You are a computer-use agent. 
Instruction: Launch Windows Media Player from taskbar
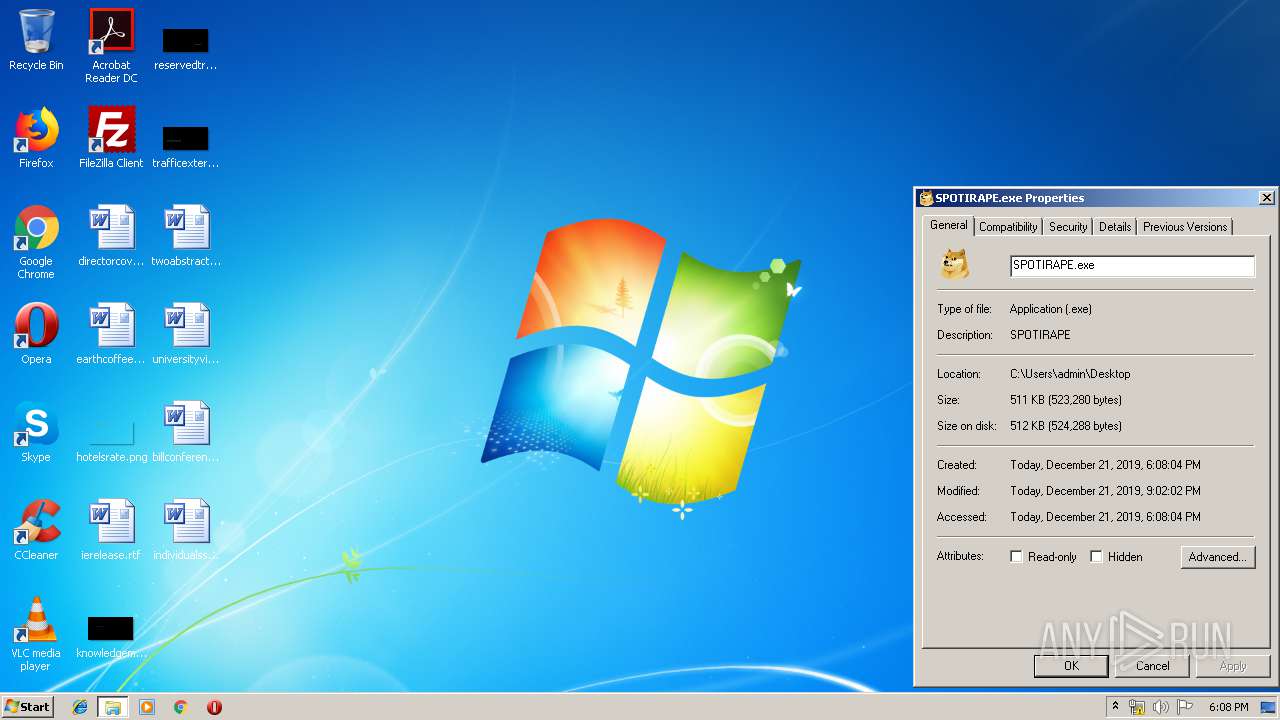point(147,707)
